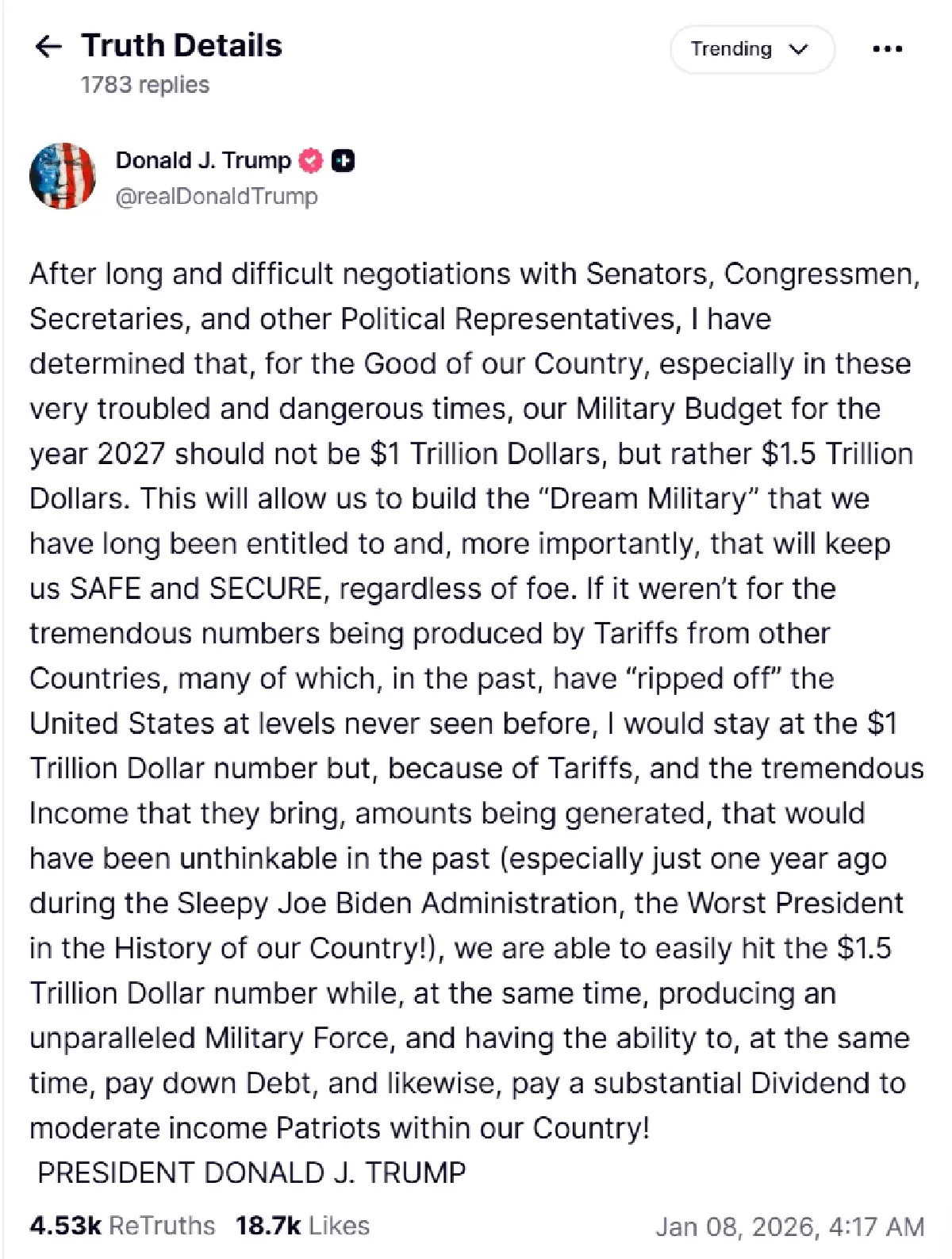Click the words SAFE and SECURE
Image resolution: width=952 pixels, height=1259 pixels.
197,589
